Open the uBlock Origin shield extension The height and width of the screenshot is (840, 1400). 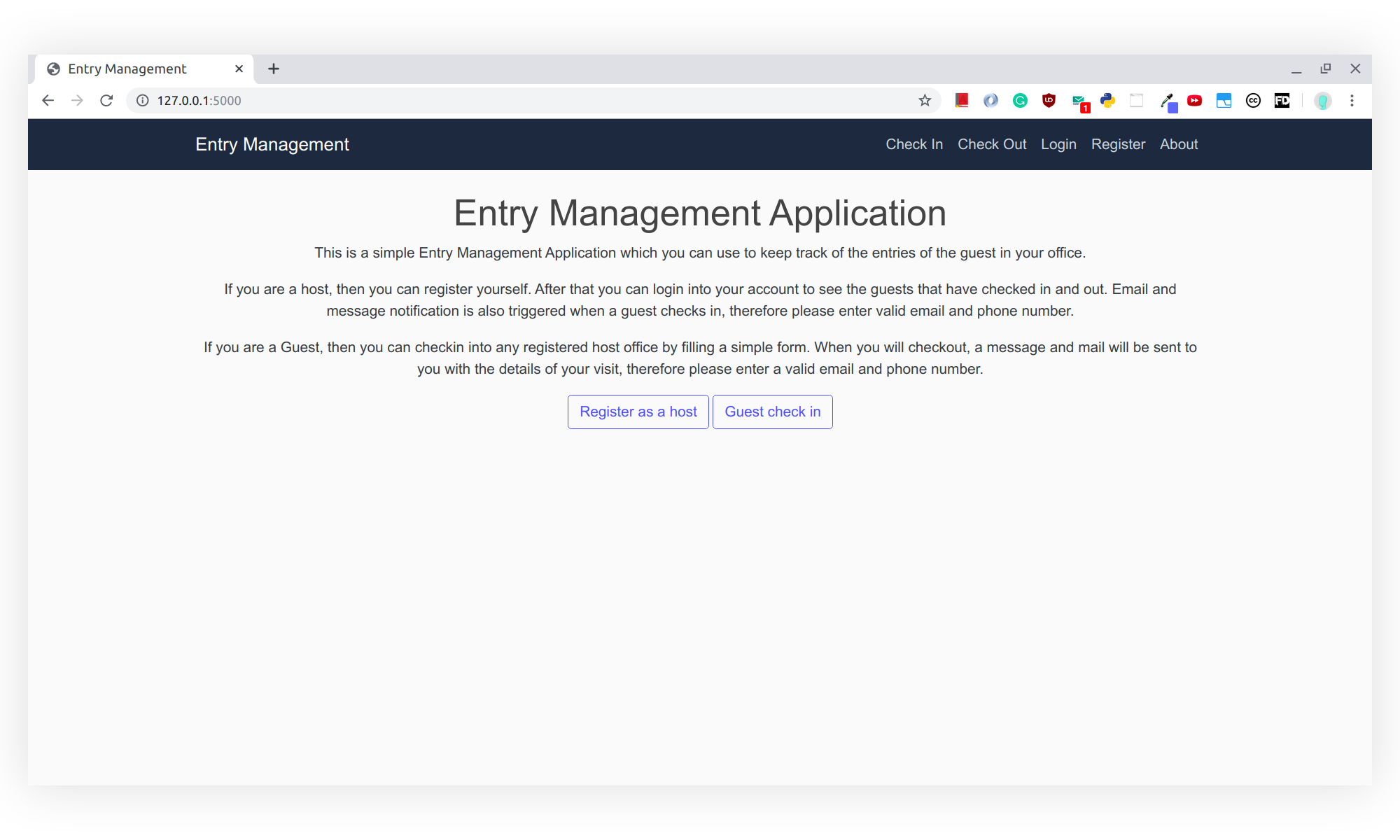point(1049,100)
